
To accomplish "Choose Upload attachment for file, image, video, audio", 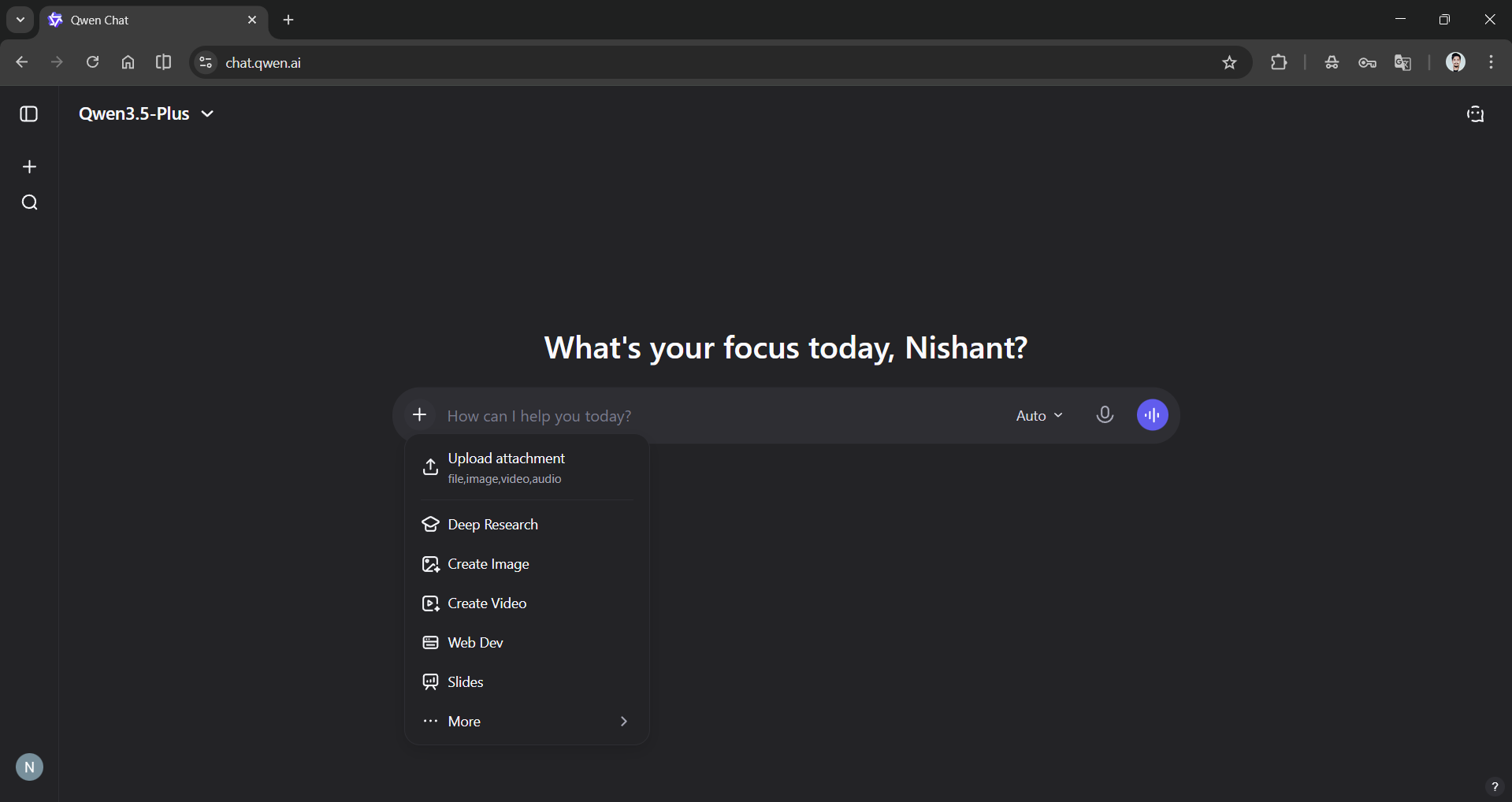I will (506, 467).
